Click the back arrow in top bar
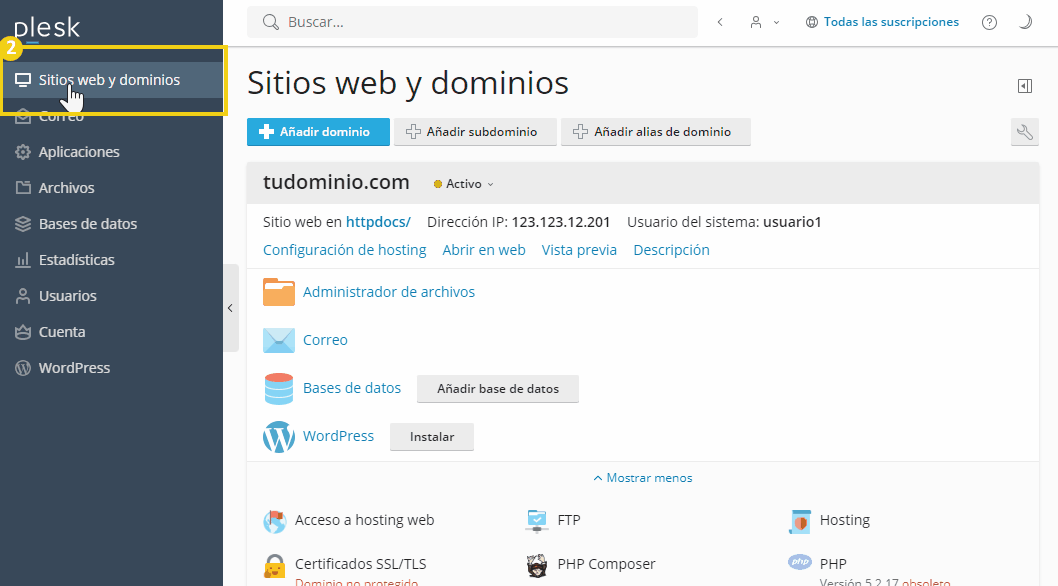The image size is (1058, 586). click(x=720, y=22)
